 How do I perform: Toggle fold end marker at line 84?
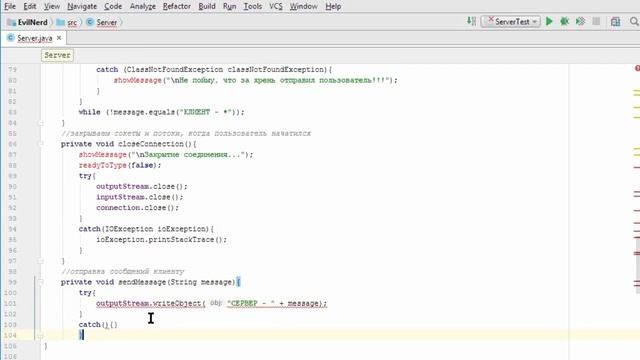(x=40, y=122)
